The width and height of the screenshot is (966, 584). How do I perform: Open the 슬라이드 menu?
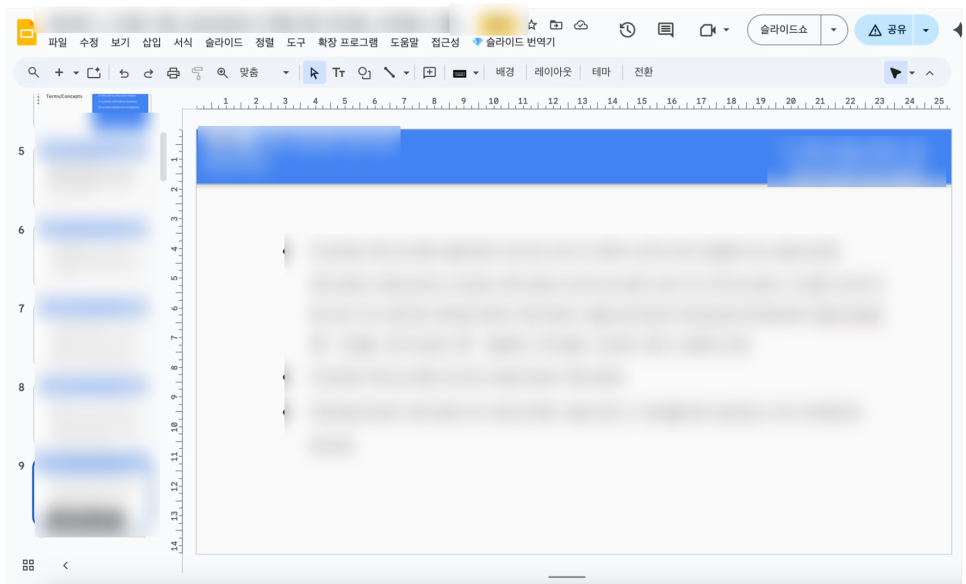coord(224,43)
